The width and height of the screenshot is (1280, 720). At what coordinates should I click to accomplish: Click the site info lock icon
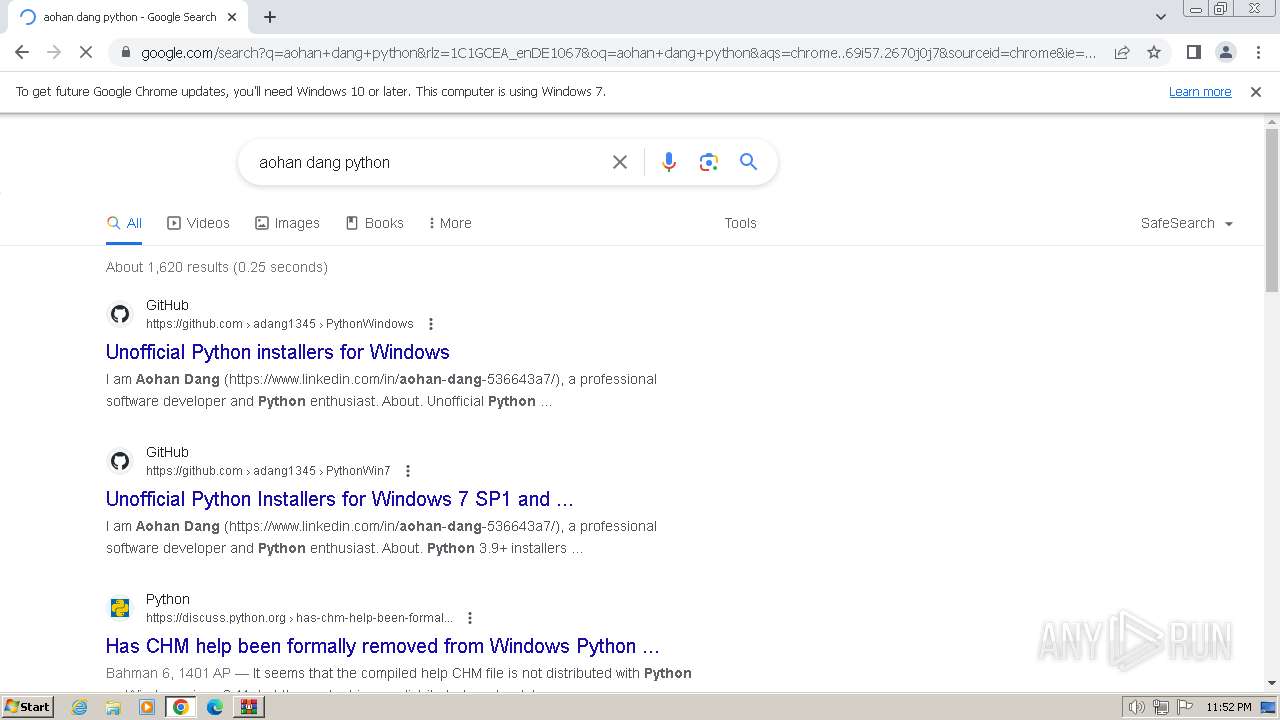click(125, 52)
